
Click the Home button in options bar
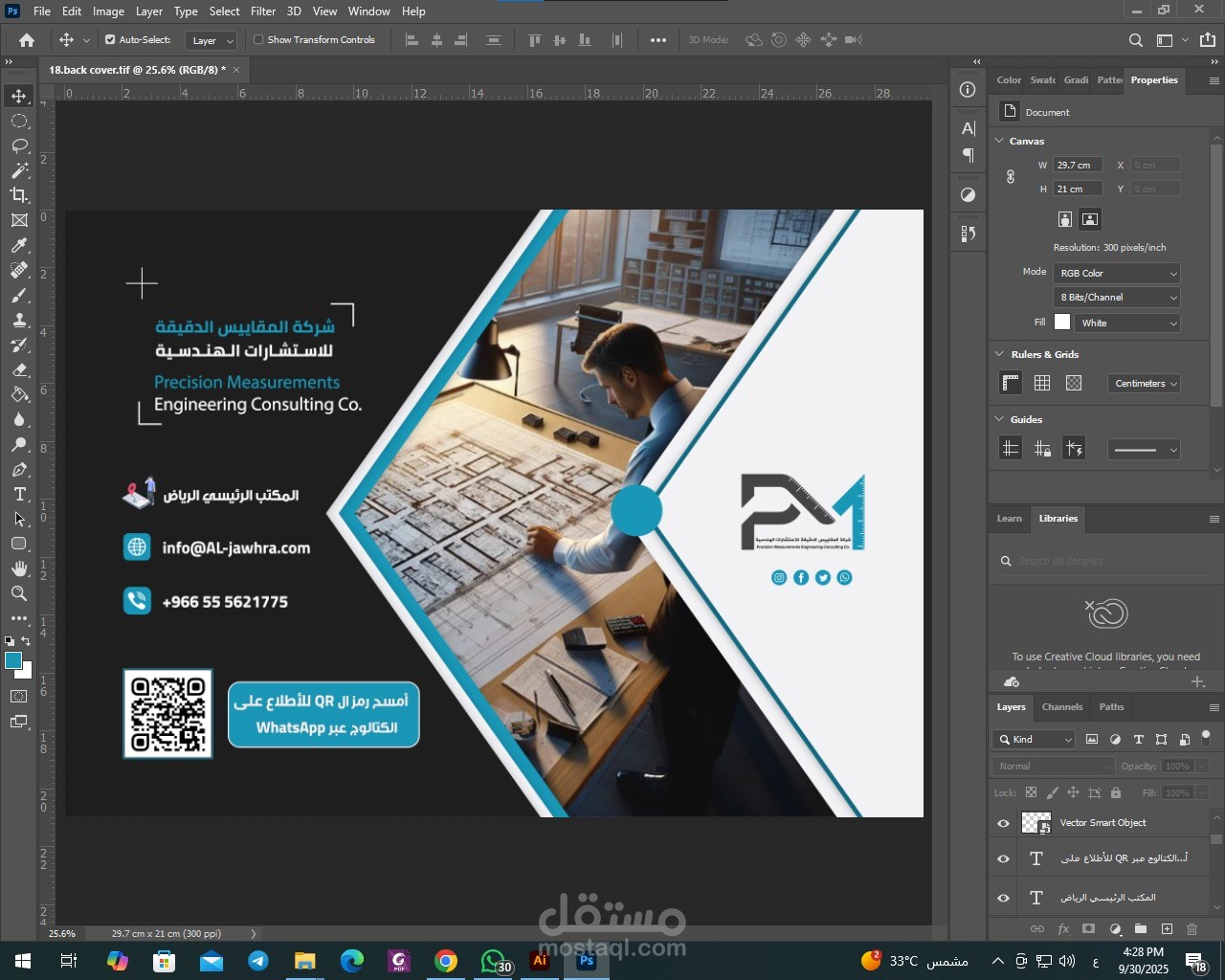pyautogui.click(x=27, y=40)
